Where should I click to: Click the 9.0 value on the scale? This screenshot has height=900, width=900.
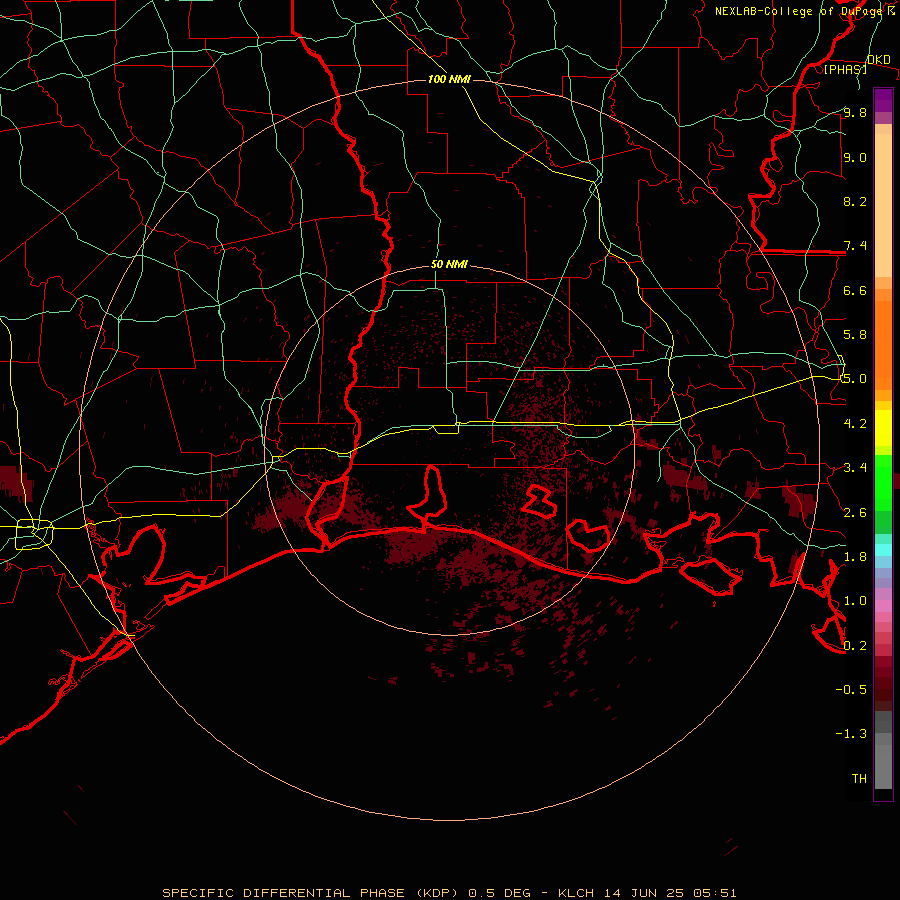coord(855,157)
